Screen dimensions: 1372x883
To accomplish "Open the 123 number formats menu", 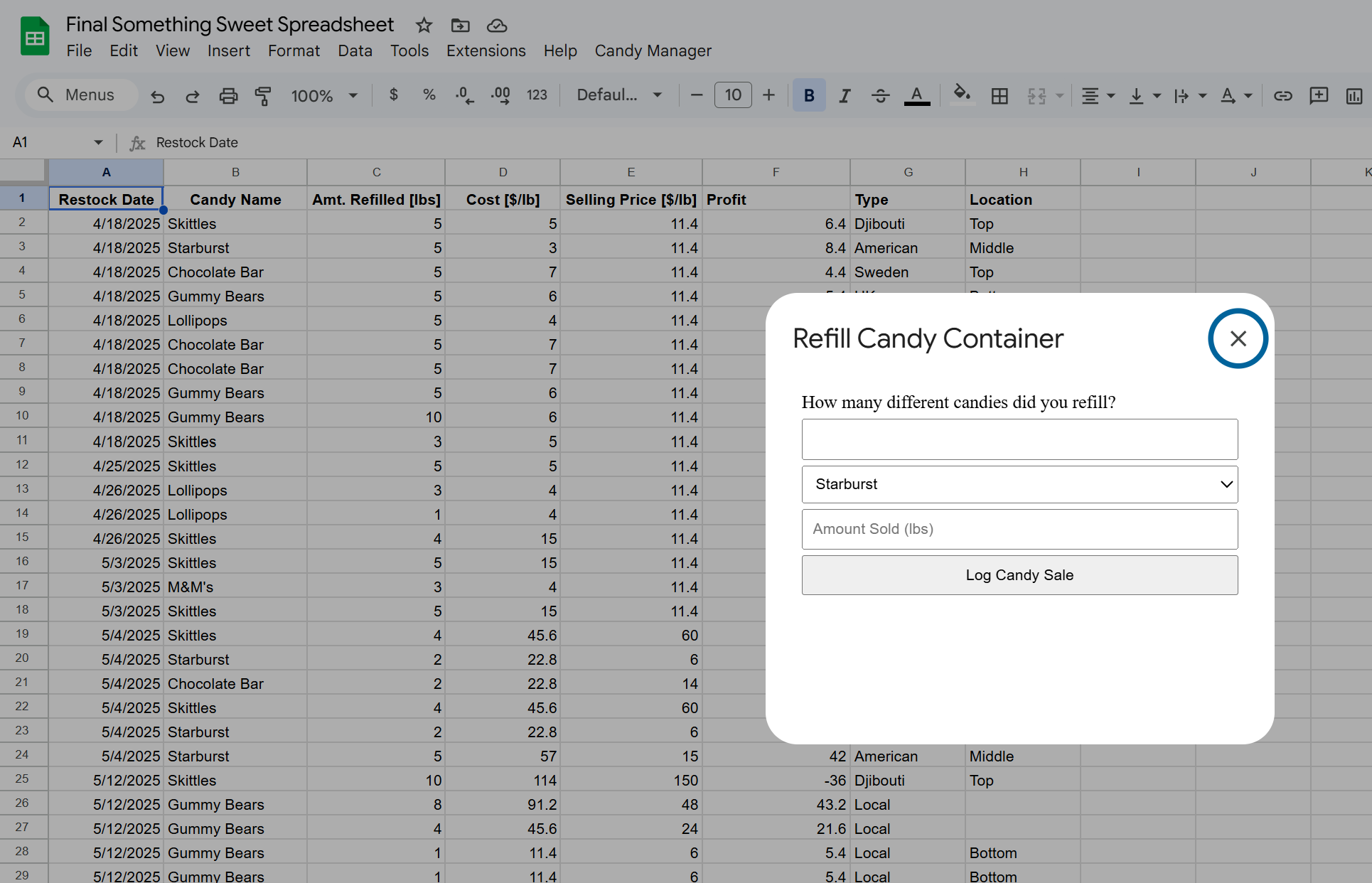I will pos(537,95).
